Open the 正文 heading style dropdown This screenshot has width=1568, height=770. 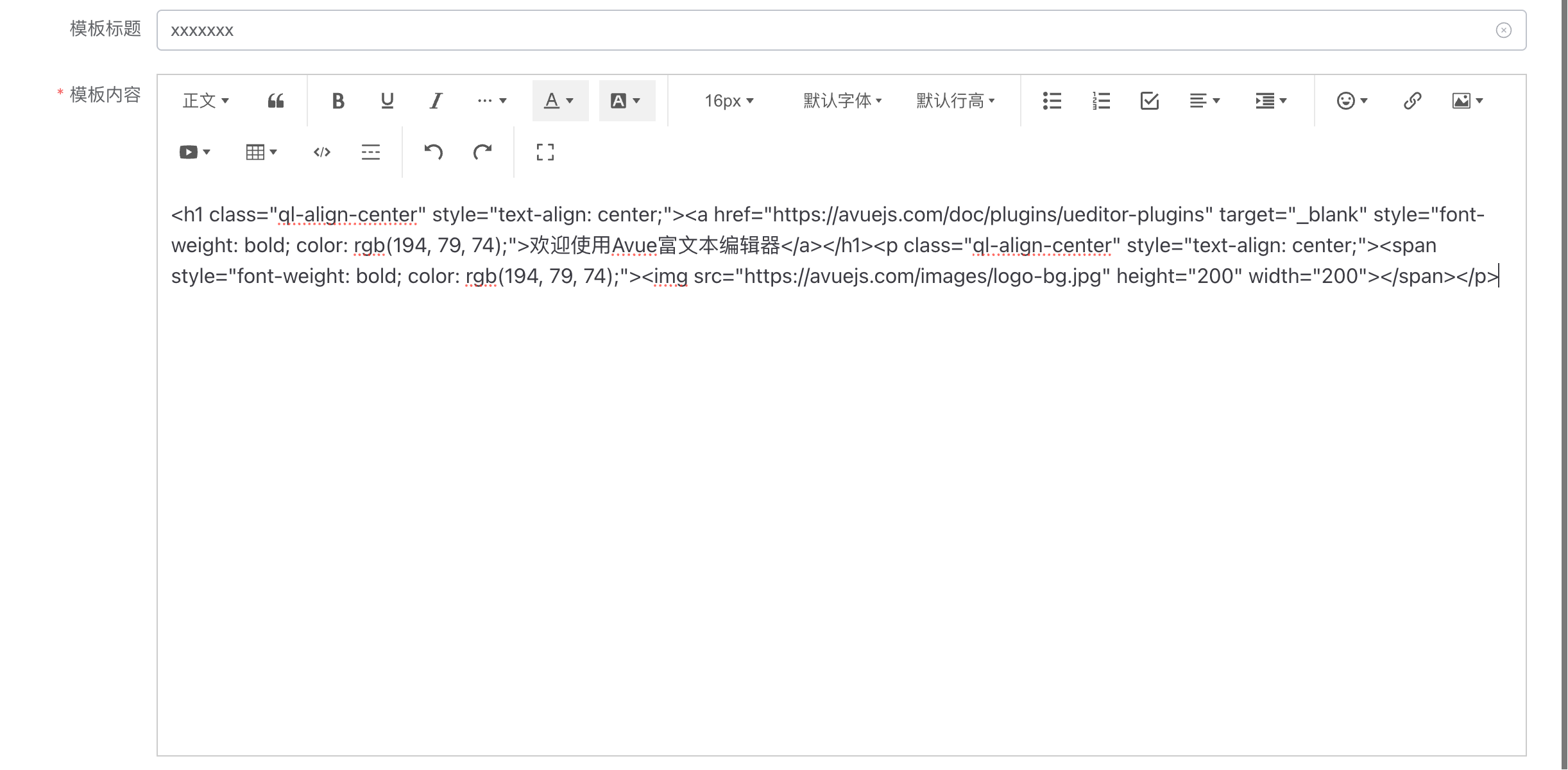coord(205,101)
